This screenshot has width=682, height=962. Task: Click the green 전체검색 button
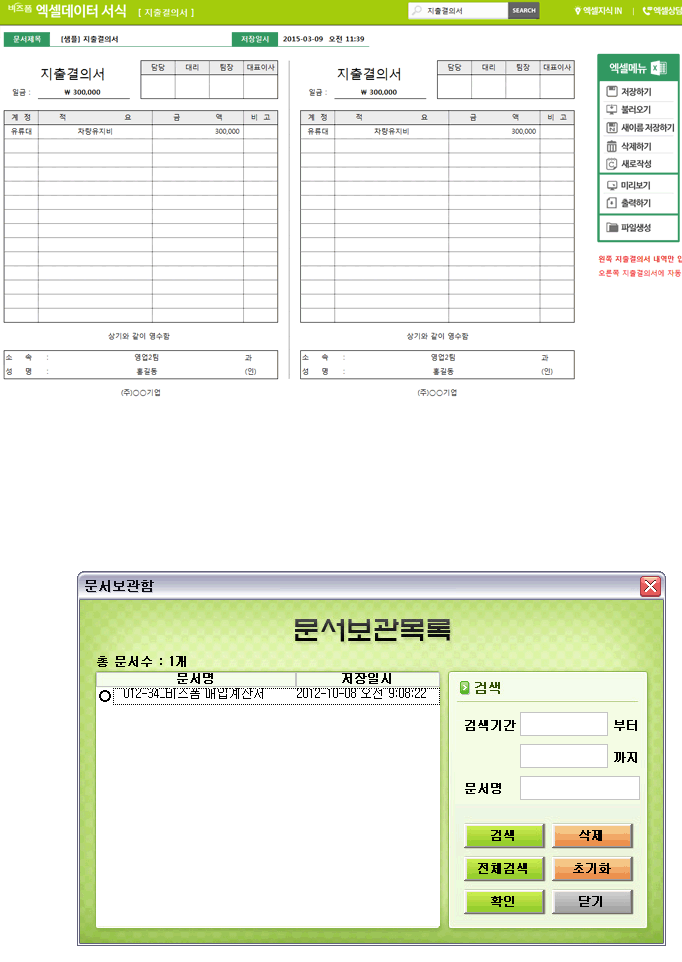tap(504, 869)
